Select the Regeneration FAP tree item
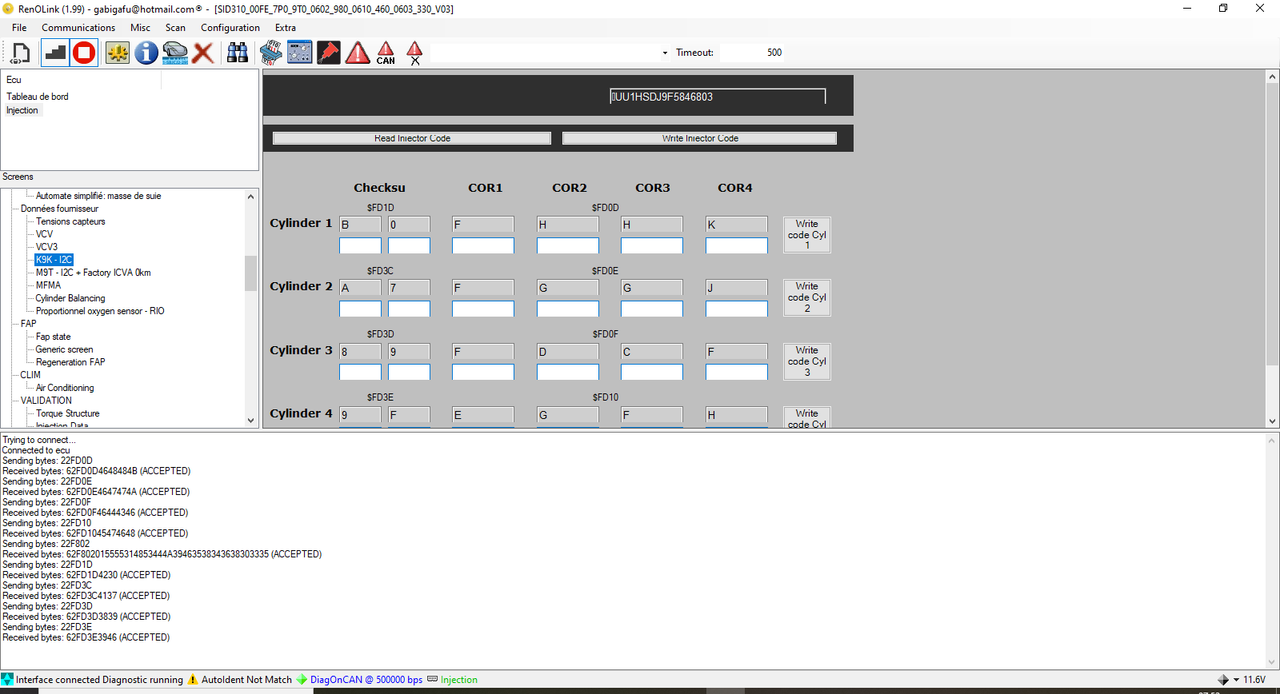This screenshot has width=1280, height=694. 70,362
